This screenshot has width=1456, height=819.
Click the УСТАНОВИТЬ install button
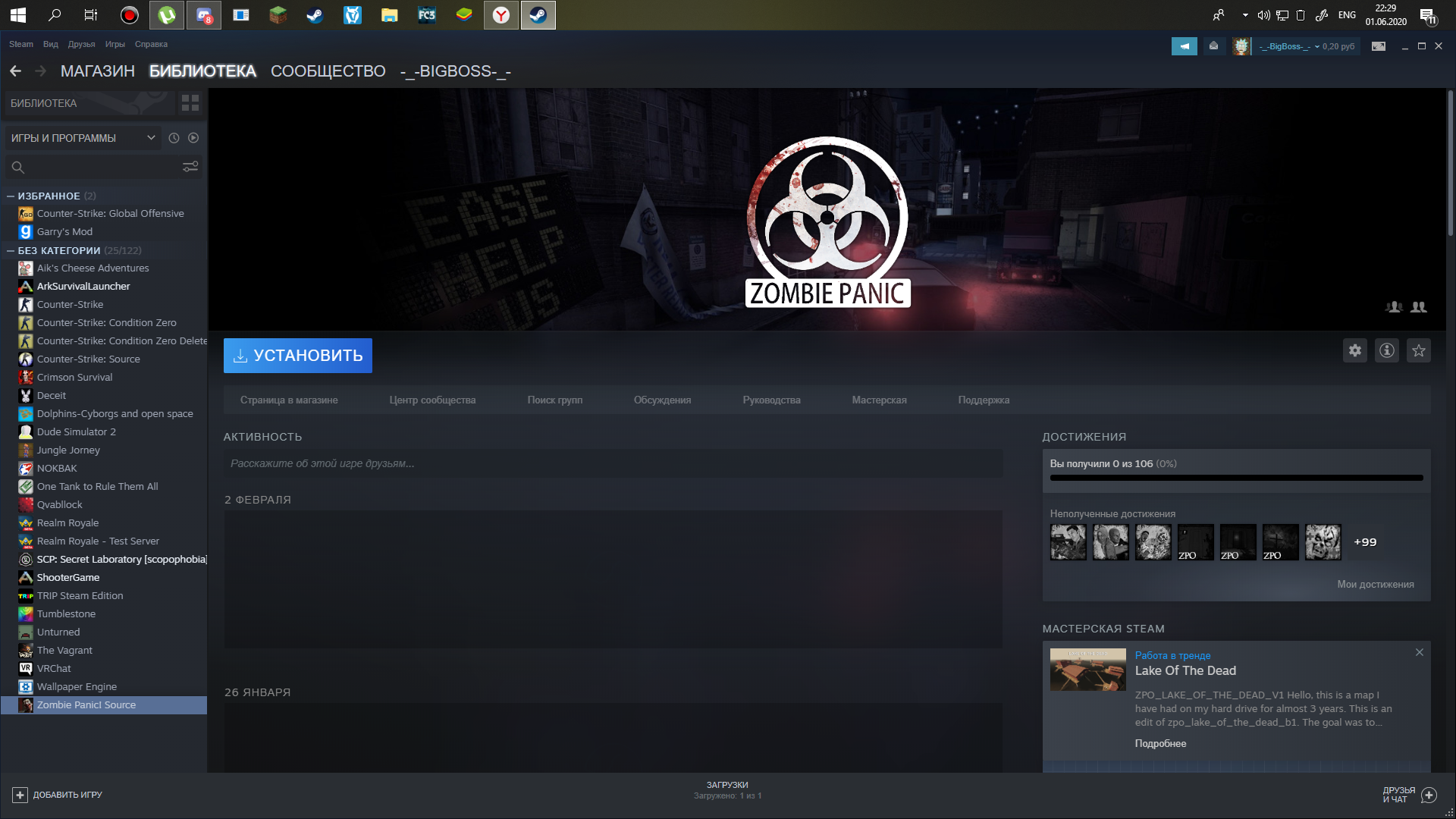click(298, 356)
